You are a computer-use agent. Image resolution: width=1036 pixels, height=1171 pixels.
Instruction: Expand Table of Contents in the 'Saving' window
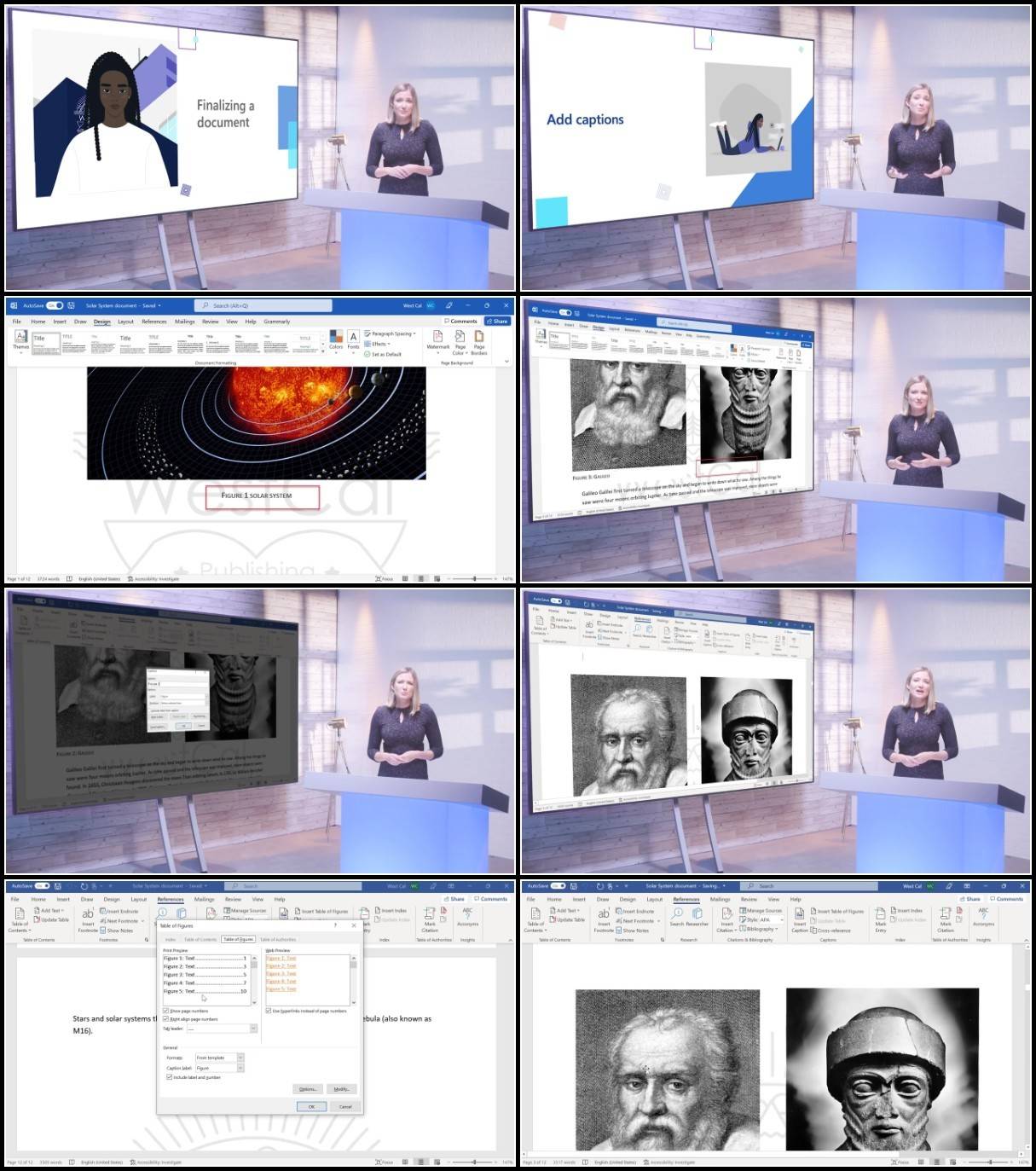pyautogui.click(x=535, y=920)
